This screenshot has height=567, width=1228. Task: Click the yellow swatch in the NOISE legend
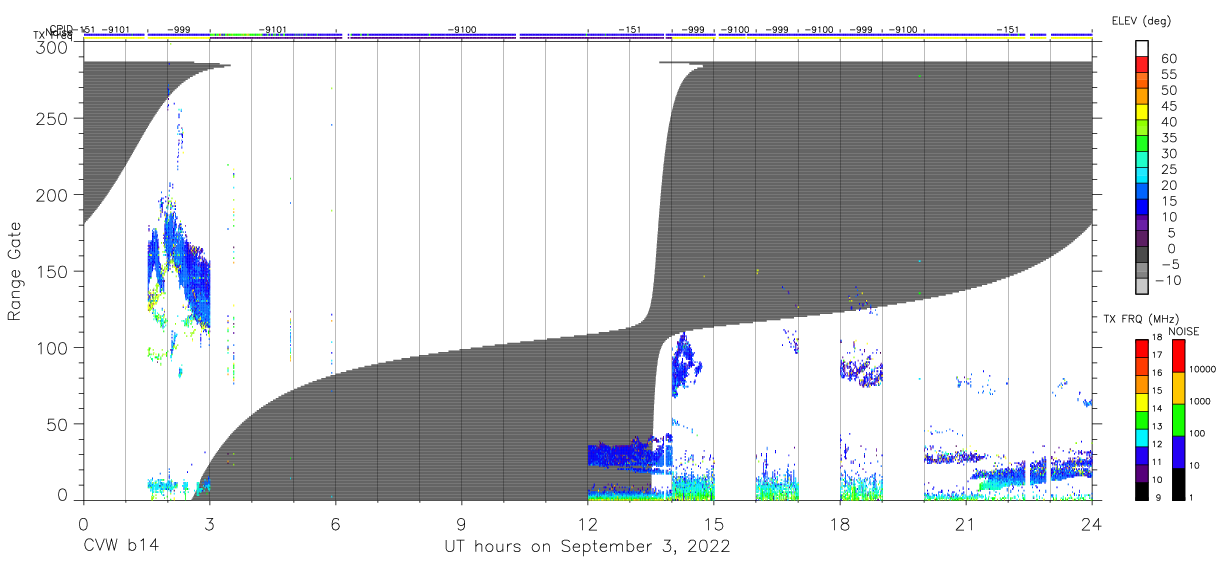click(1177, 387)
